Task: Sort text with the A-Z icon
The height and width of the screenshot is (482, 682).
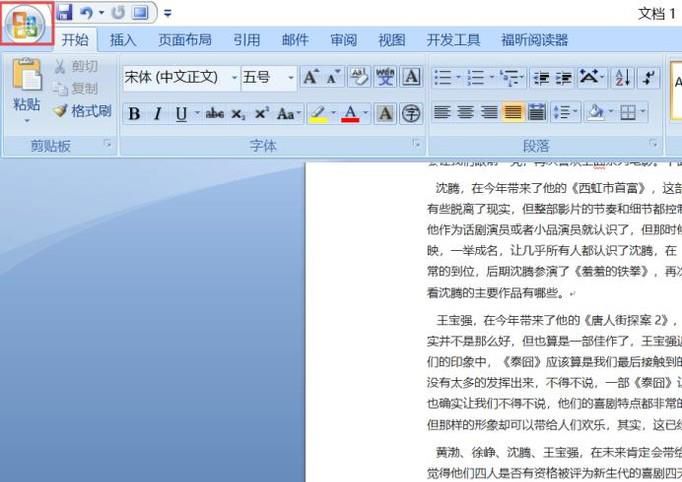Action: click(x=623, y=78)
